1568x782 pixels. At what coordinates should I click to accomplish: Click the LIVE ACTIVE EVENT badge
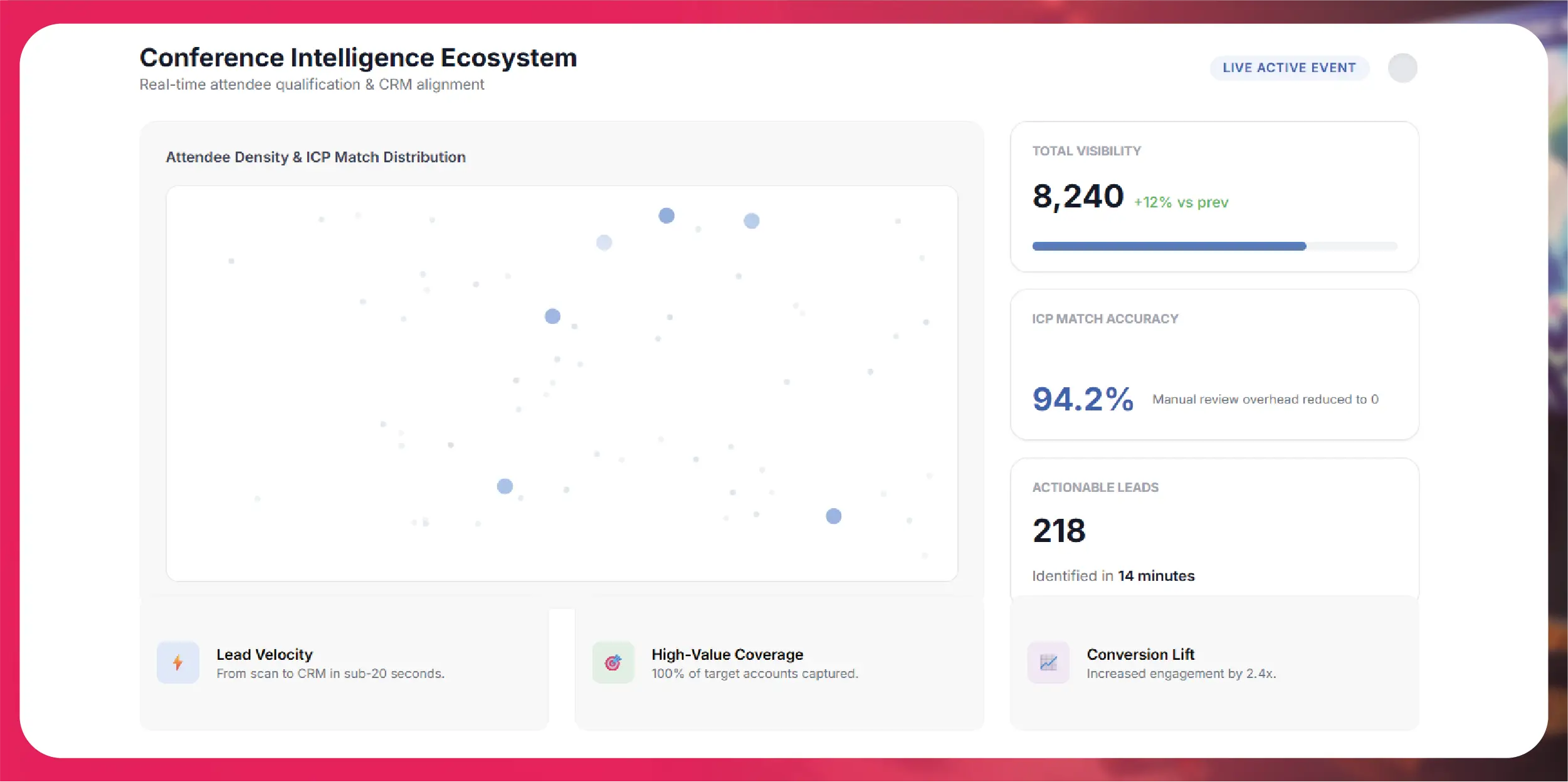point(1289,68)
